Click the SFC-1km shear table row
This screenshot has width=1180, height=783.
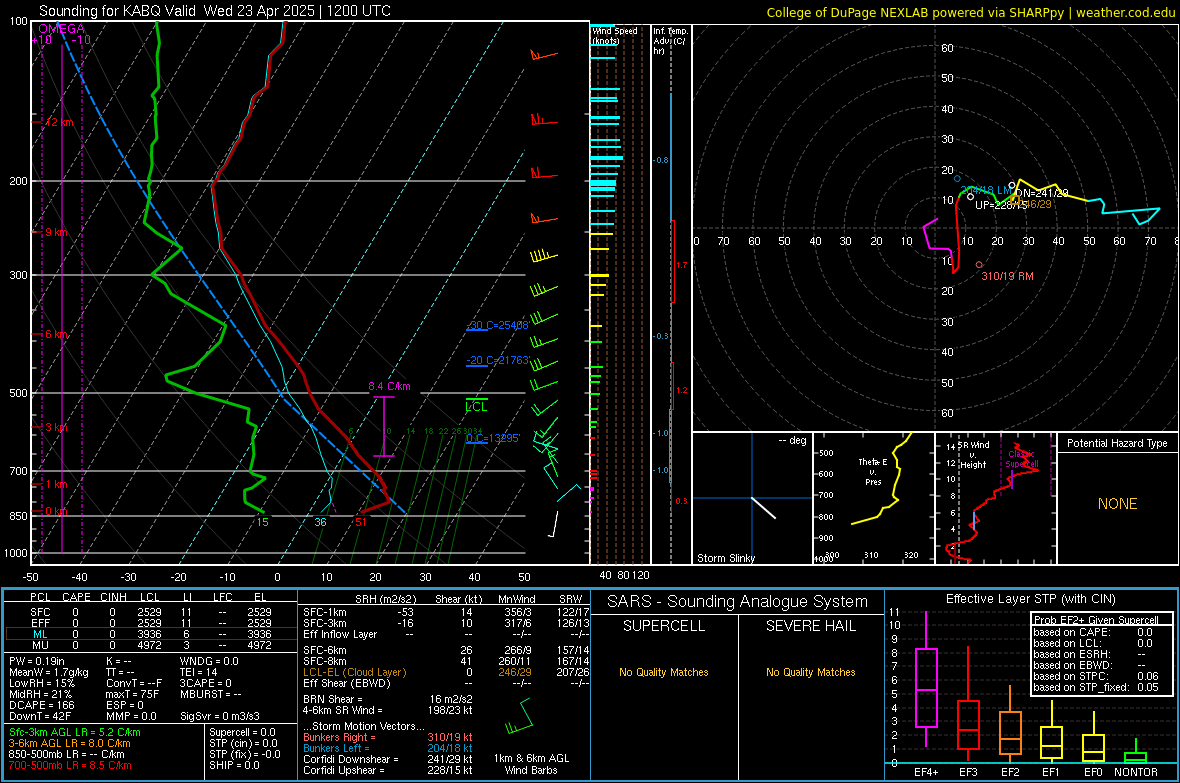[446, 613]
